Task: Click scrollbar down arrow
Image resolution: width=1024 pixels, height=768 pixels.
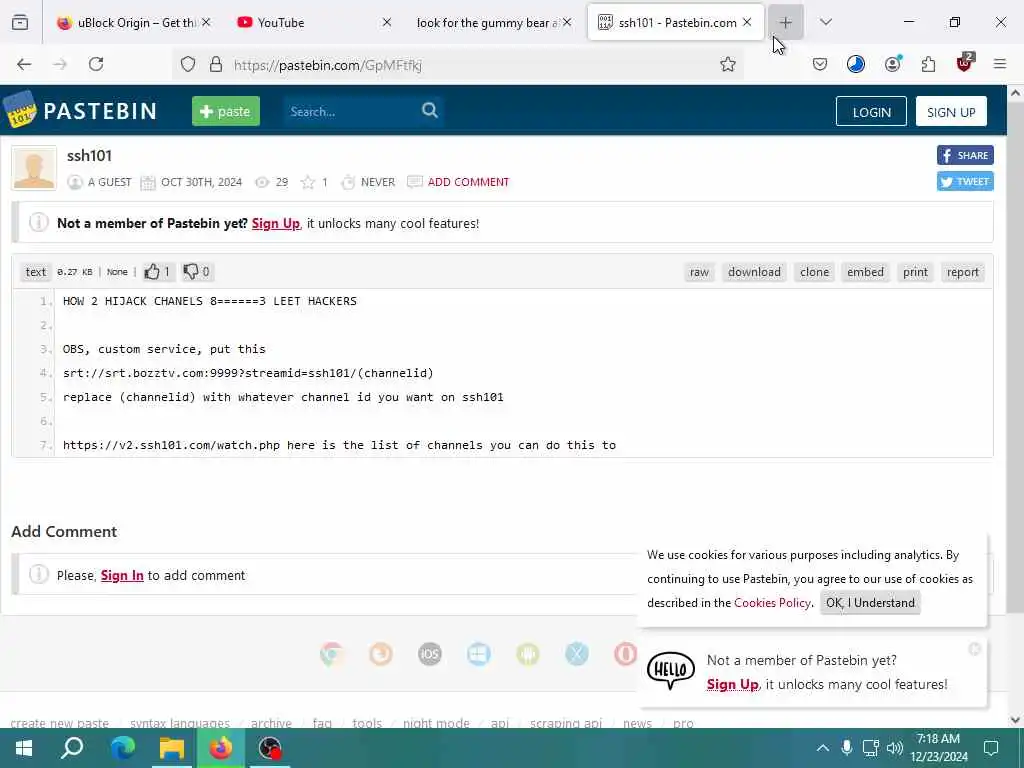Action: 1015,720
